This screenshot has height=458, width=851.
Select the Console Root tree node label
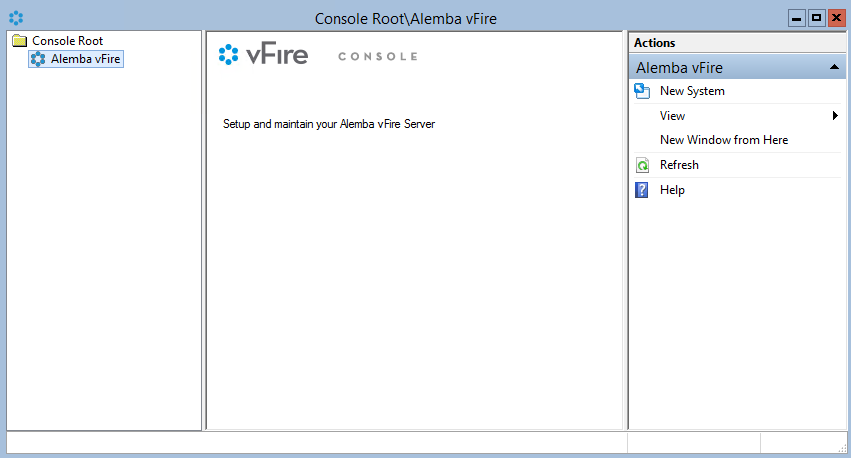(67, 41)
